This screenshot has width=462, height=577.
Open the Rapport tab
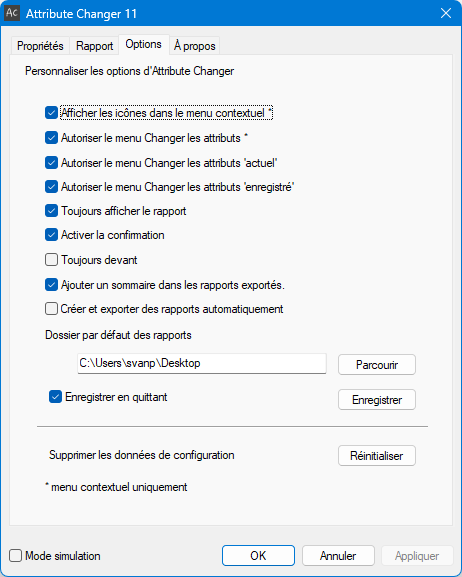click(x=94, y=46)
